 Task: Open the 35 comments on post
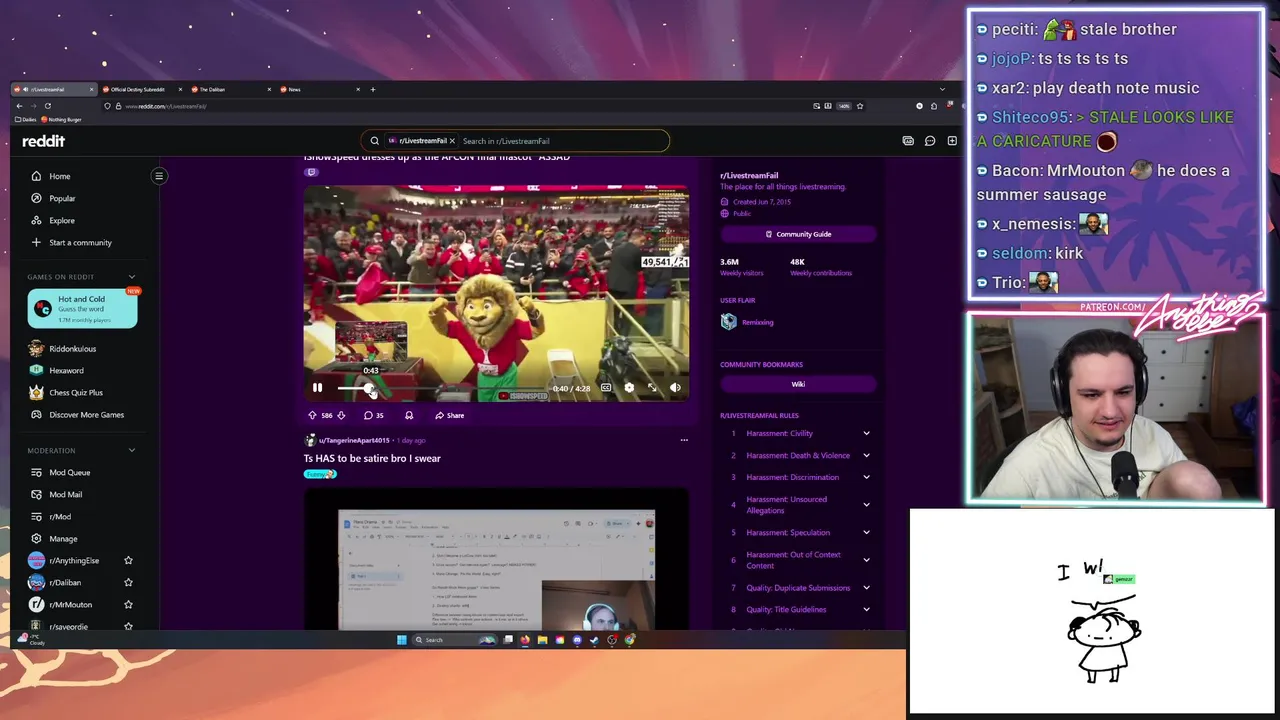[x=374, y=415]
